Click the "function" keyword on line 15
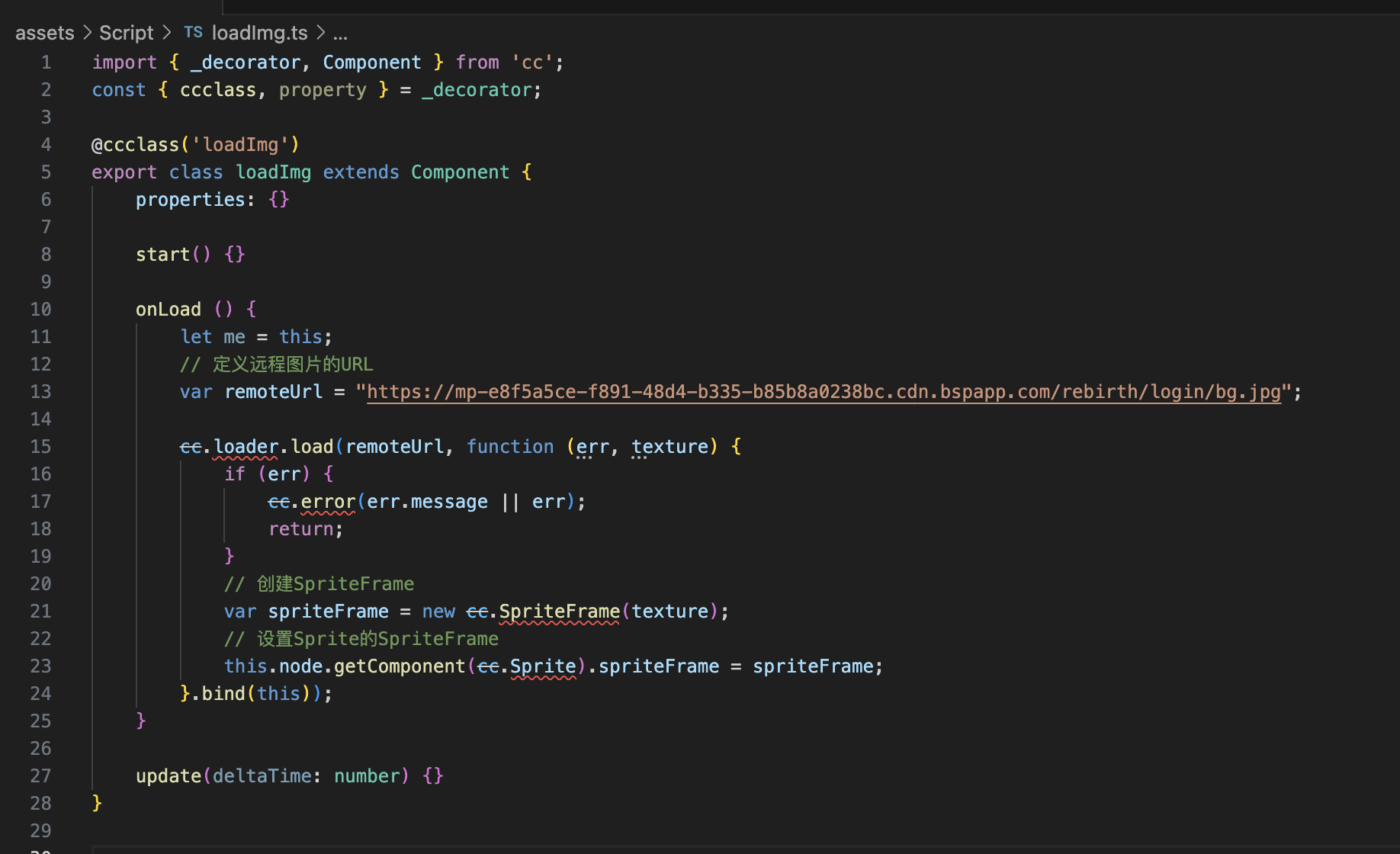The image size is (1400, 854). click(x=510, y=447)
